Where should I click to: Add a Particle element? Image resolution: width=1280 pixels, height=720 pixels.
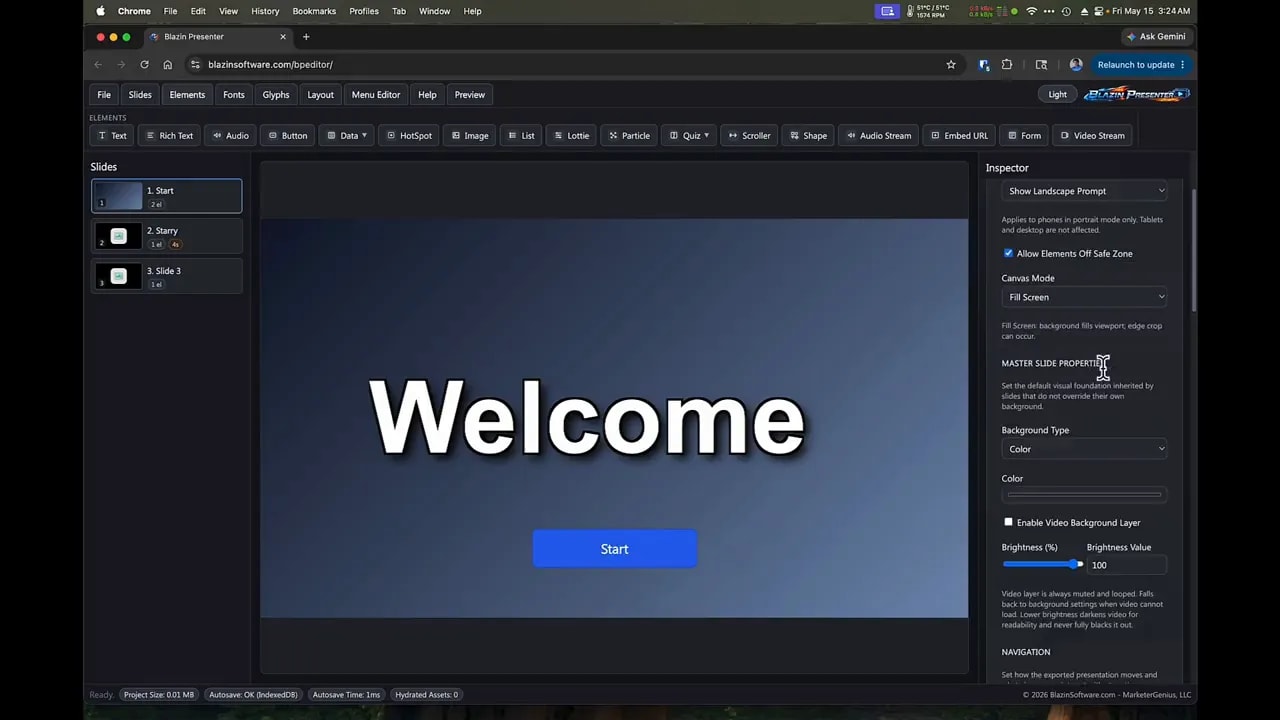(x=628, y=136)
